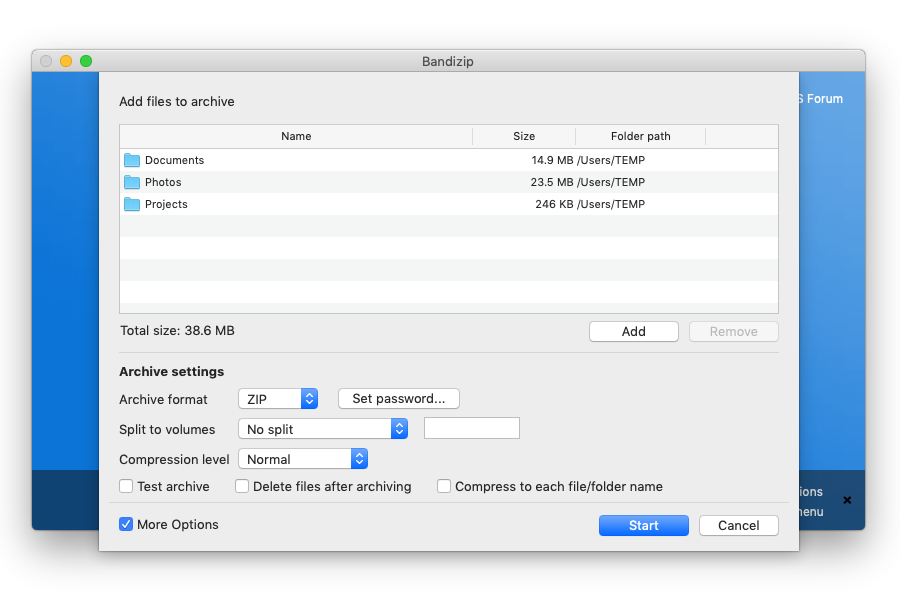Sort file list by Name column header
Screen dimensions: 900x600
296,136
